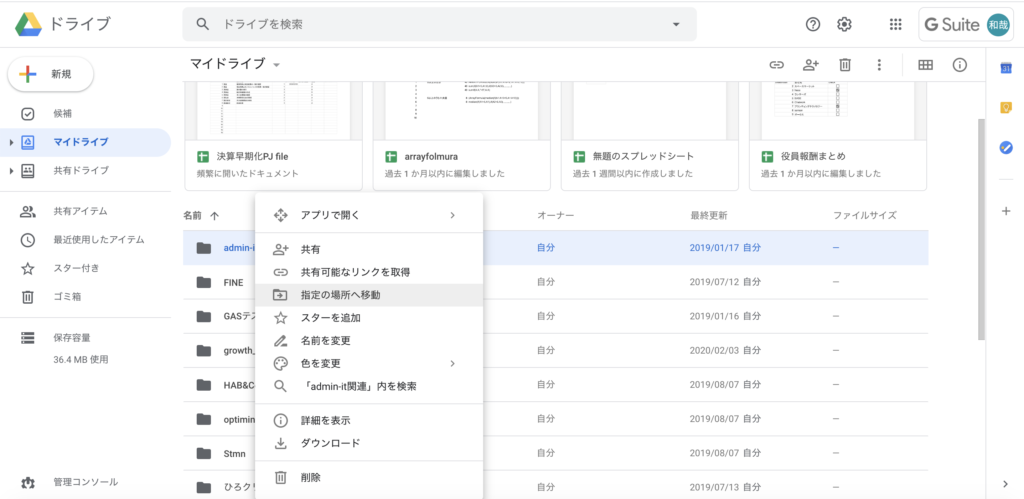Choose 指定の場所へ移動 menu item

pos(369,295)
